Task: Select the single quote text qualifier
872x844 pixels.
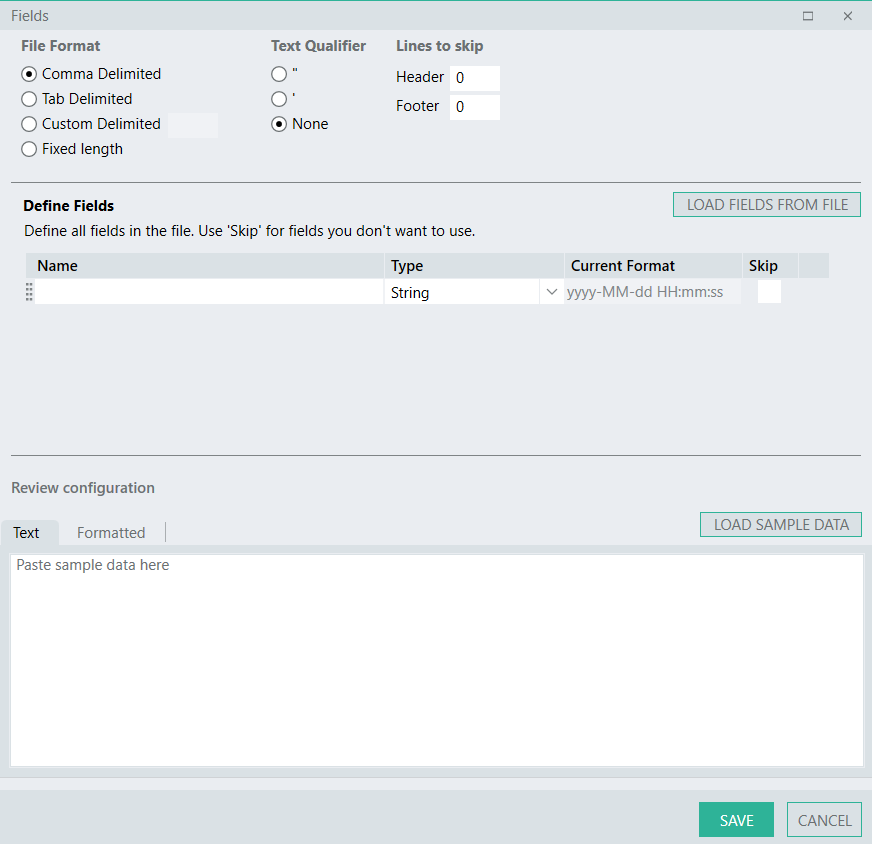Action: tap(279, 98)
